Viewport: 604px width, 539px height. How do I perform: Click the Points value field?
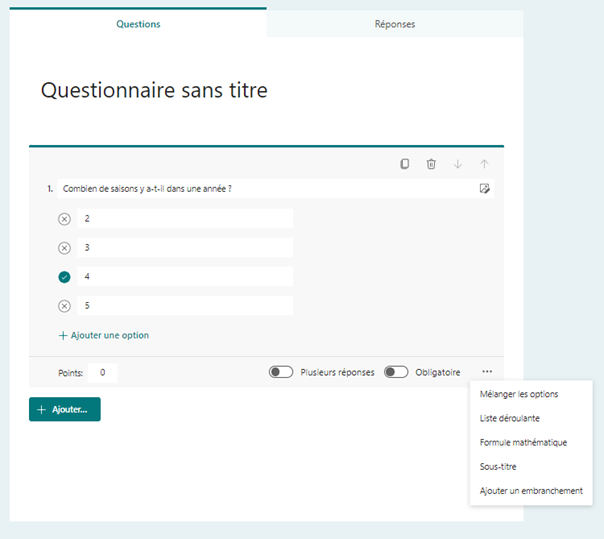tap(102, 373)
